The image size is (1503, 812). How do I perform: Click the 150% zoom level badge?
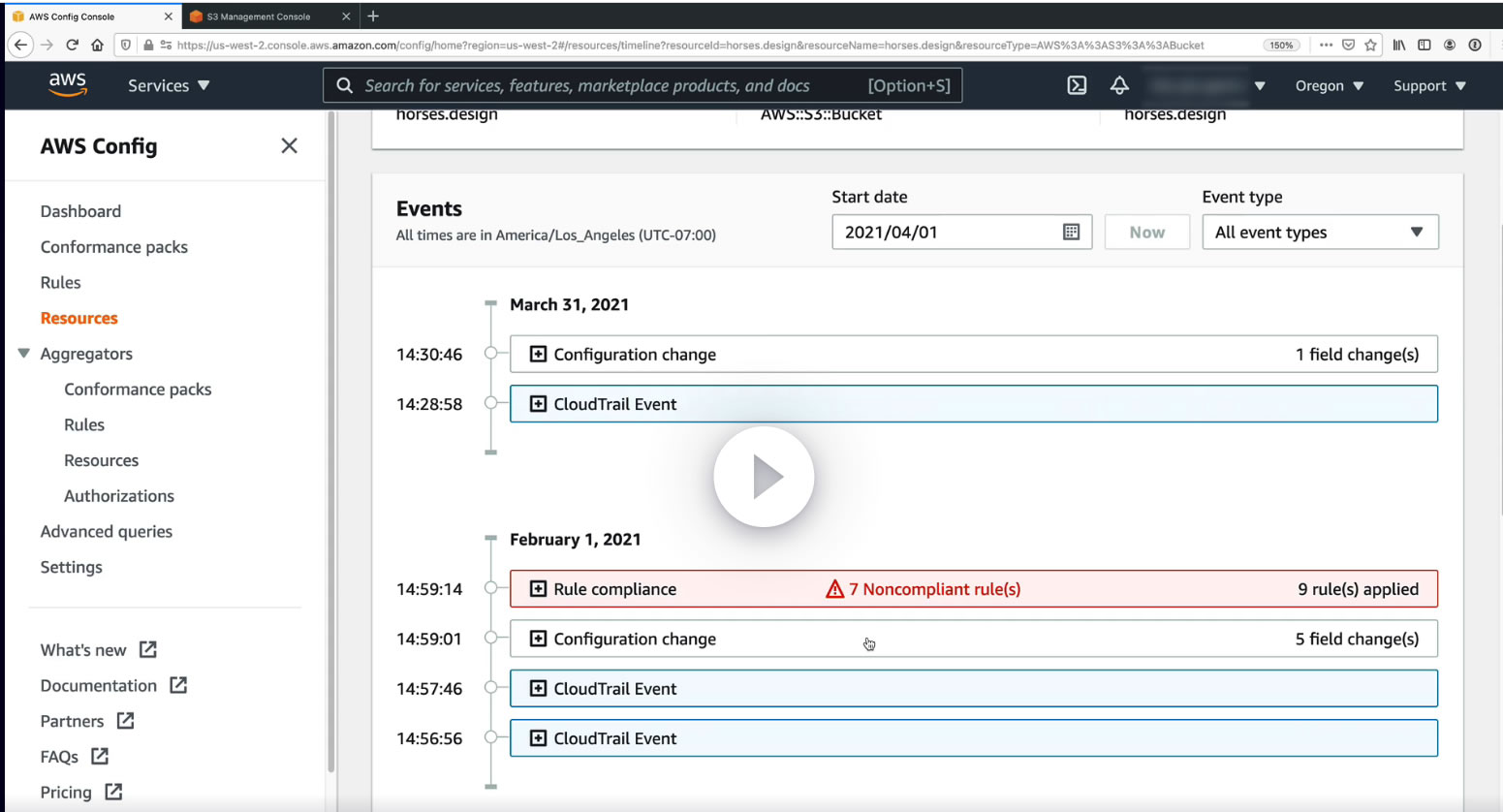(x=1281, y=45)
